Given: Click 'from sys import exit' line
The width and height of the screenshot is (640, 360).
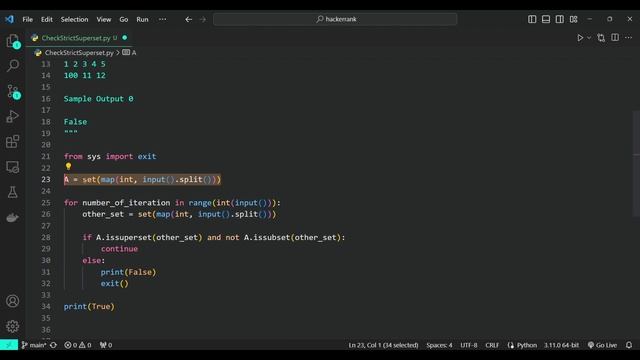Looking at the screenshot, I should 110,156.
